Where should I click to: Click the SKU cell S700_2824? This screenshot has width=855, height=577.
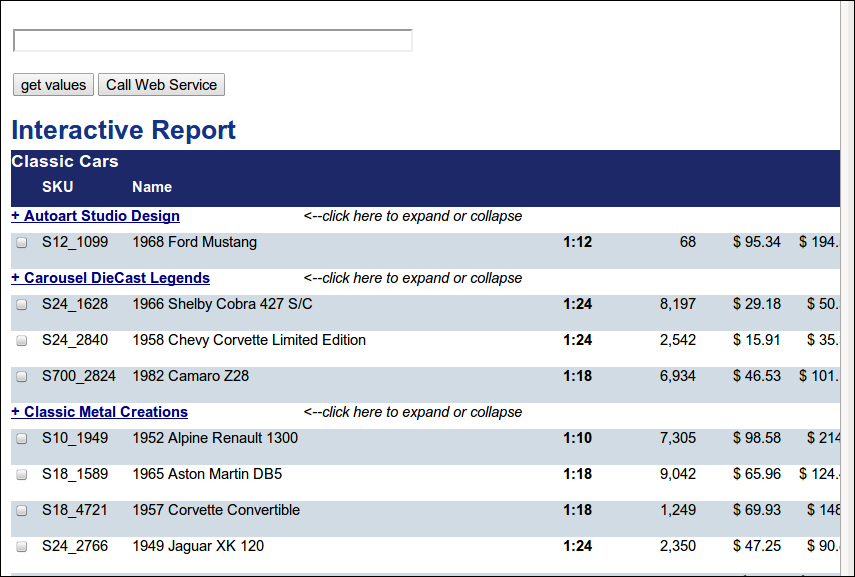[79, 376]
